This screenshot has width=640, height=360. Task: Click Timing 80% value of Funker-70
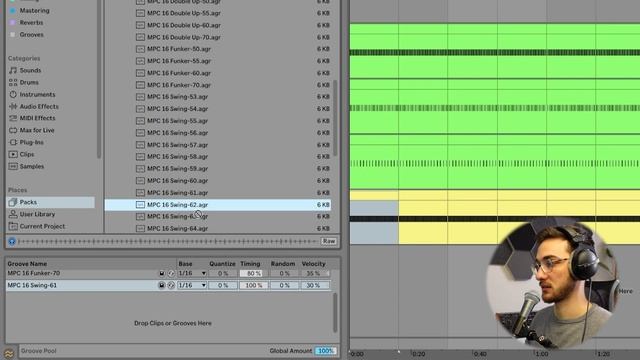[x=253, y=273]
